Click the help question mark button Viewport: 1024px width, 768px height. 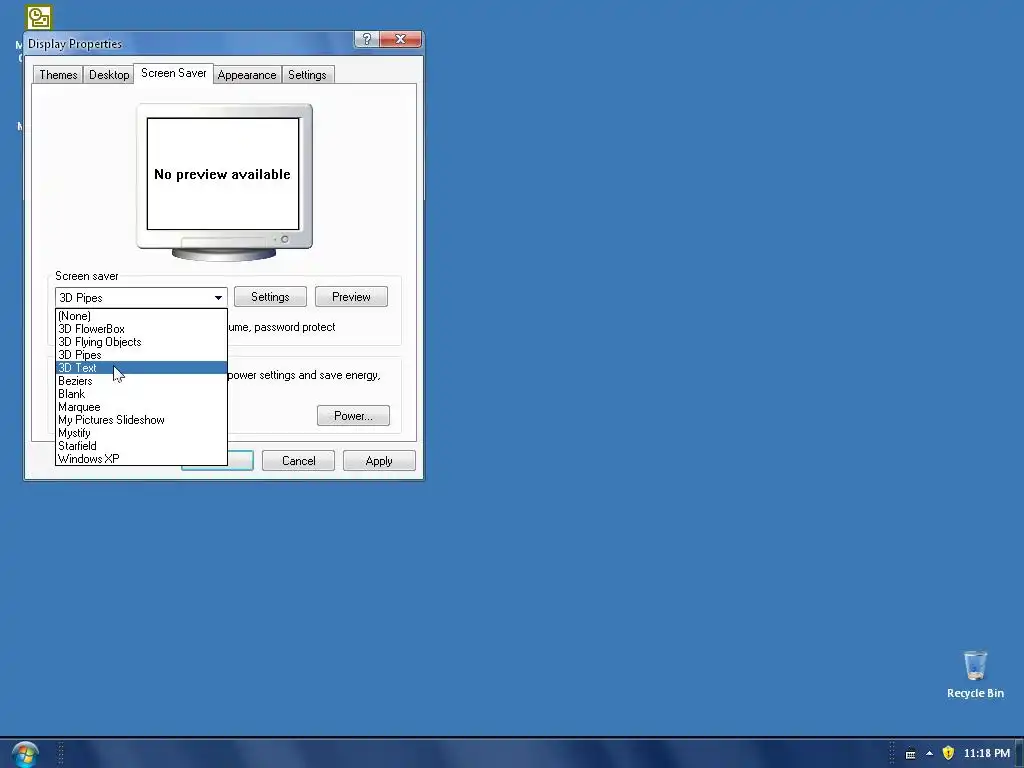[366, 39]
